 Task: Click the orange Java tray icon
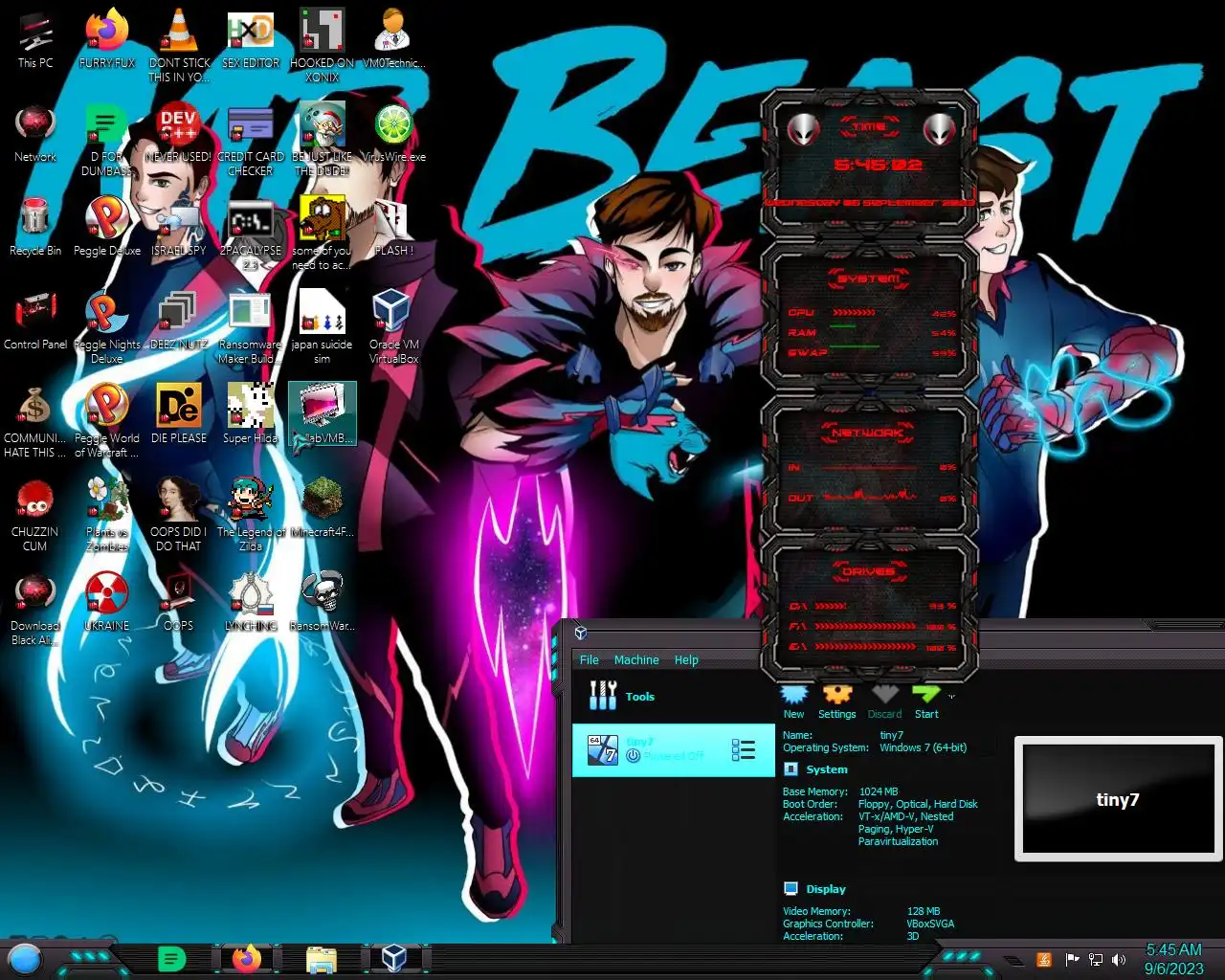point(1044,959)
